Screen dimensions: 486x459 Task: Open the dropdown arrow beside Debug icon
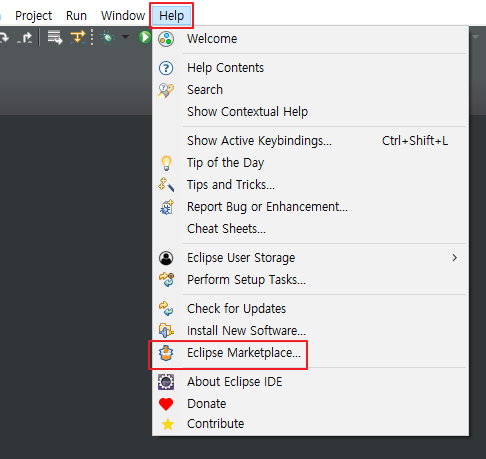pyautogui.click(x=126, y=37)
